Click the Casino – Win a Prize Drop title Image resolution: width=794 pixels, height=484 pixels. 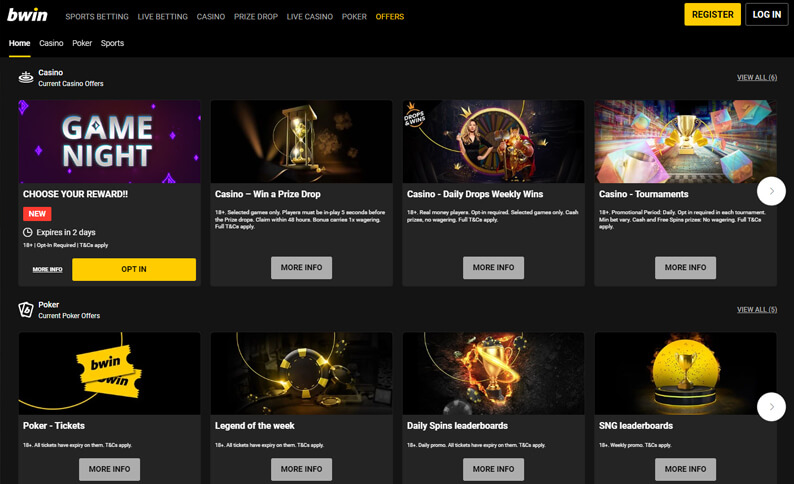pos(267,194)
